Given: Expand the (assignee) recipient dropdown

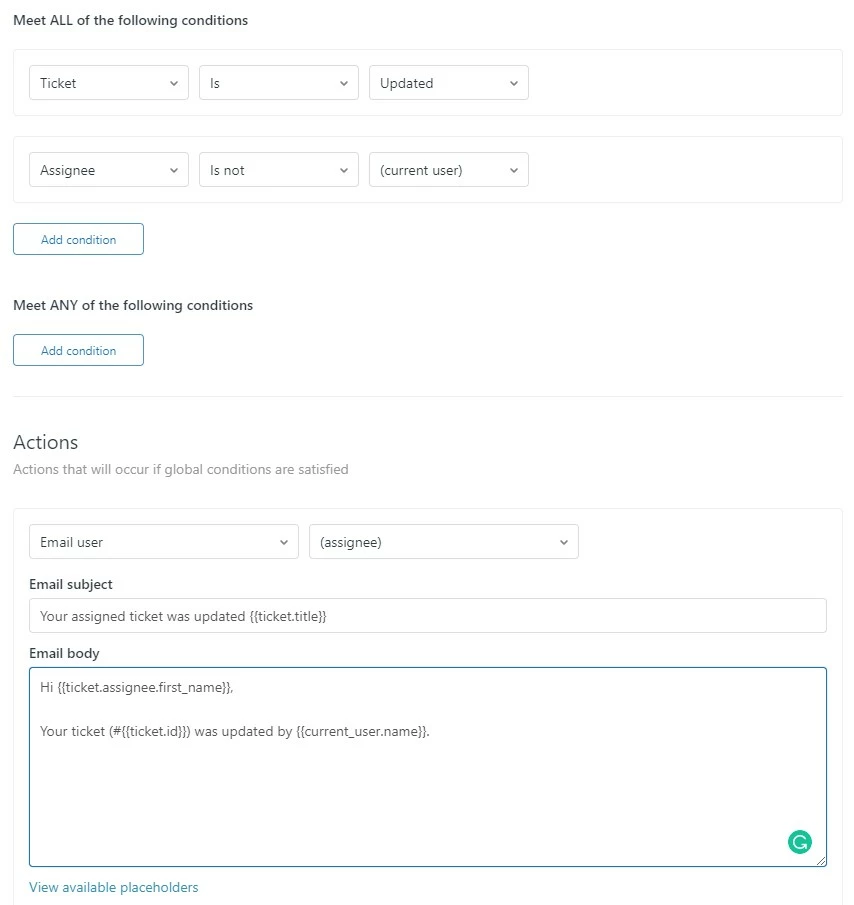Looking at the screenshot, I should (x=444, y=542).
